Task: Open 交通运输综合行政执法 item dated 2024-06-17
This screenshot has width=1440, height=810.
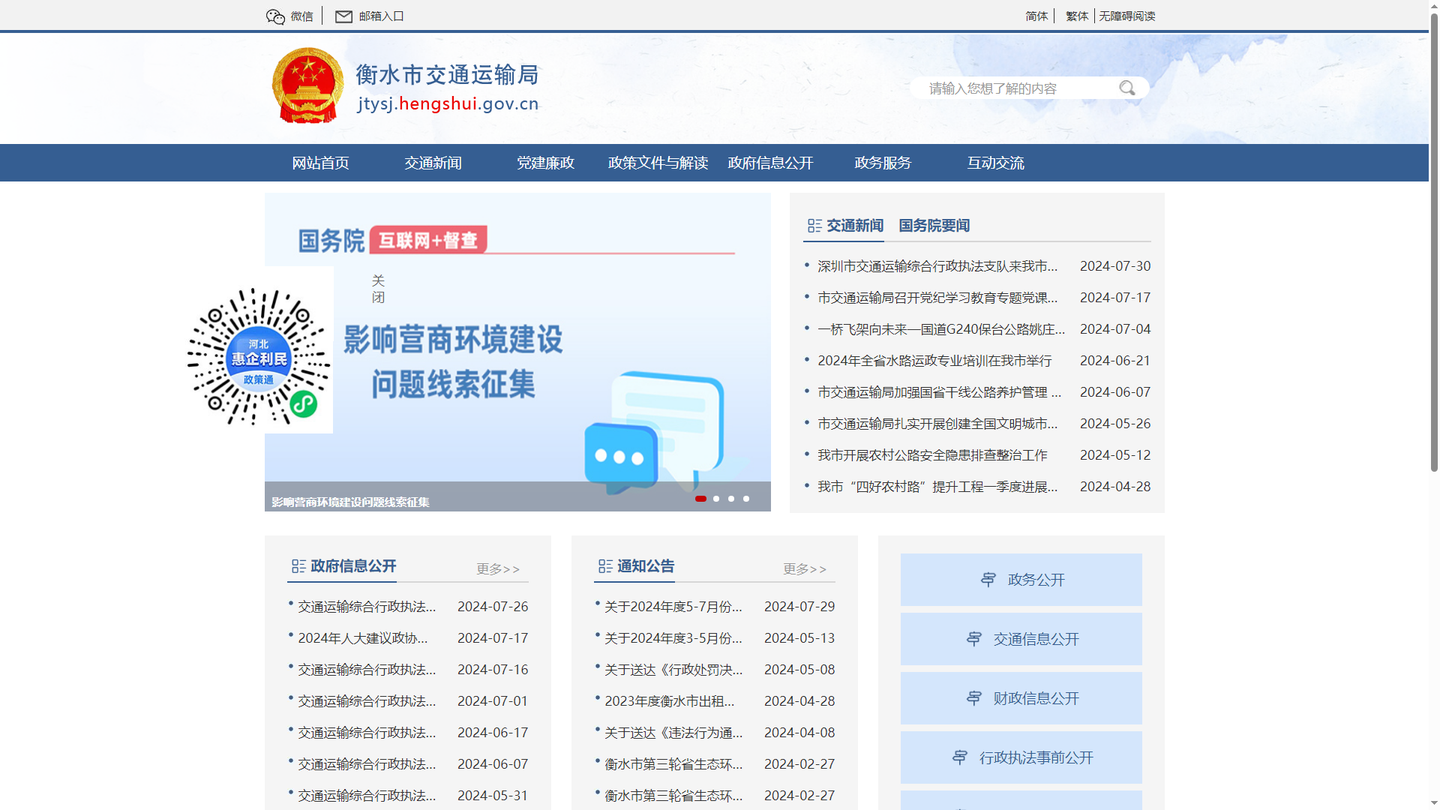Action: coord(367,733)
